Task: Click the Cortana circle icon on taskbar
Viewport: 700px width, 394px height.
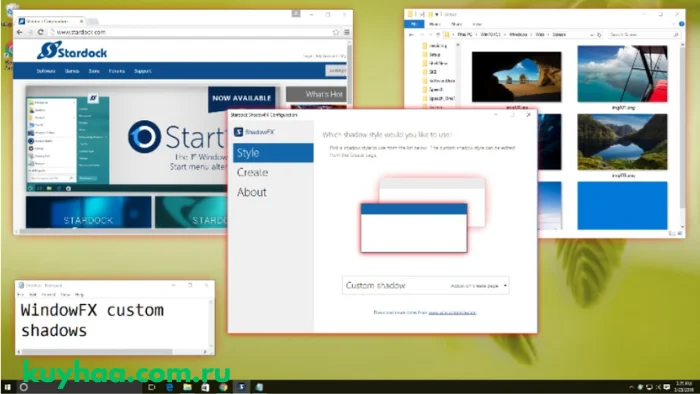Action: click(x=24, y=387)
